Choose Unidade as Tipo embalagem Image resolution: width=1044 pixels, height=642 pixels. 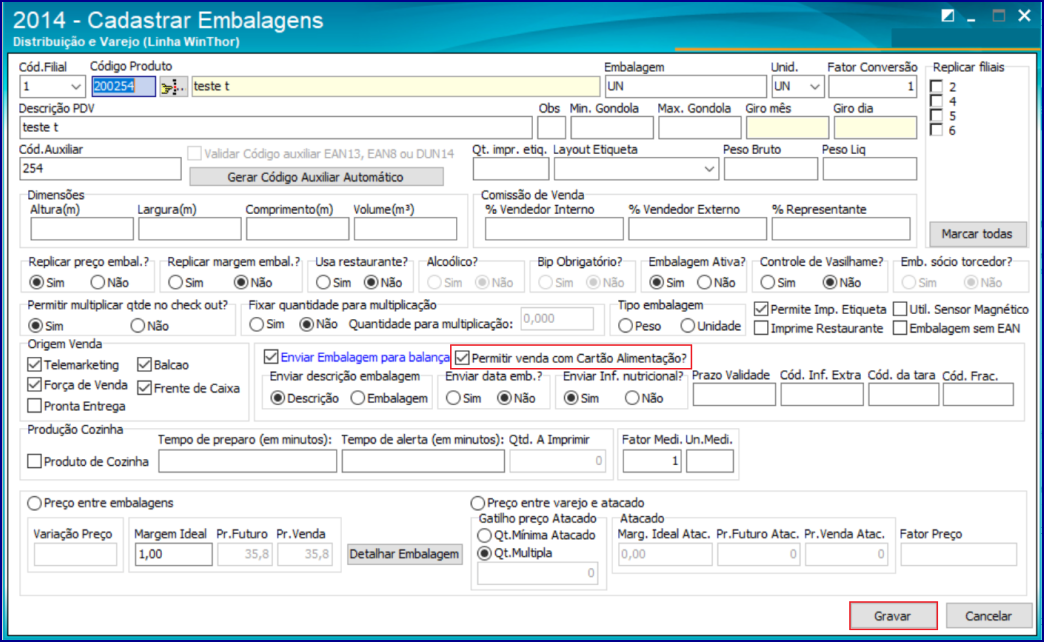pos(688,326)
